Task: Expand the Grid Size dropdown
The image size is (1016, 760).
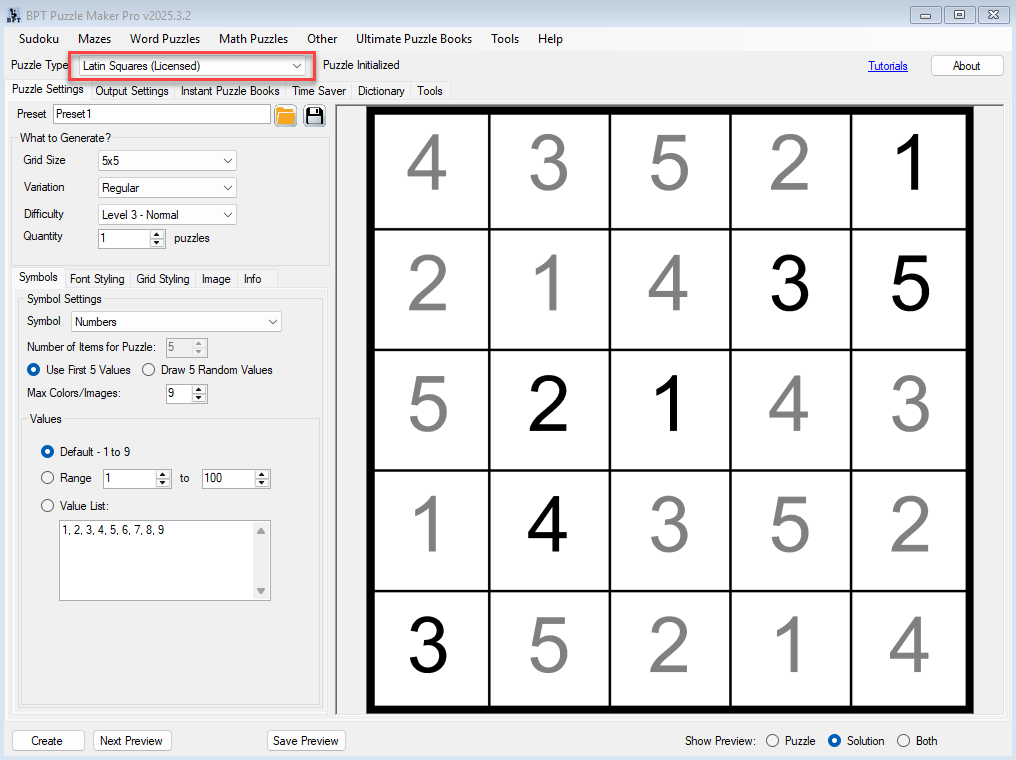Action: pyautogui.click(x=167, y=161)
